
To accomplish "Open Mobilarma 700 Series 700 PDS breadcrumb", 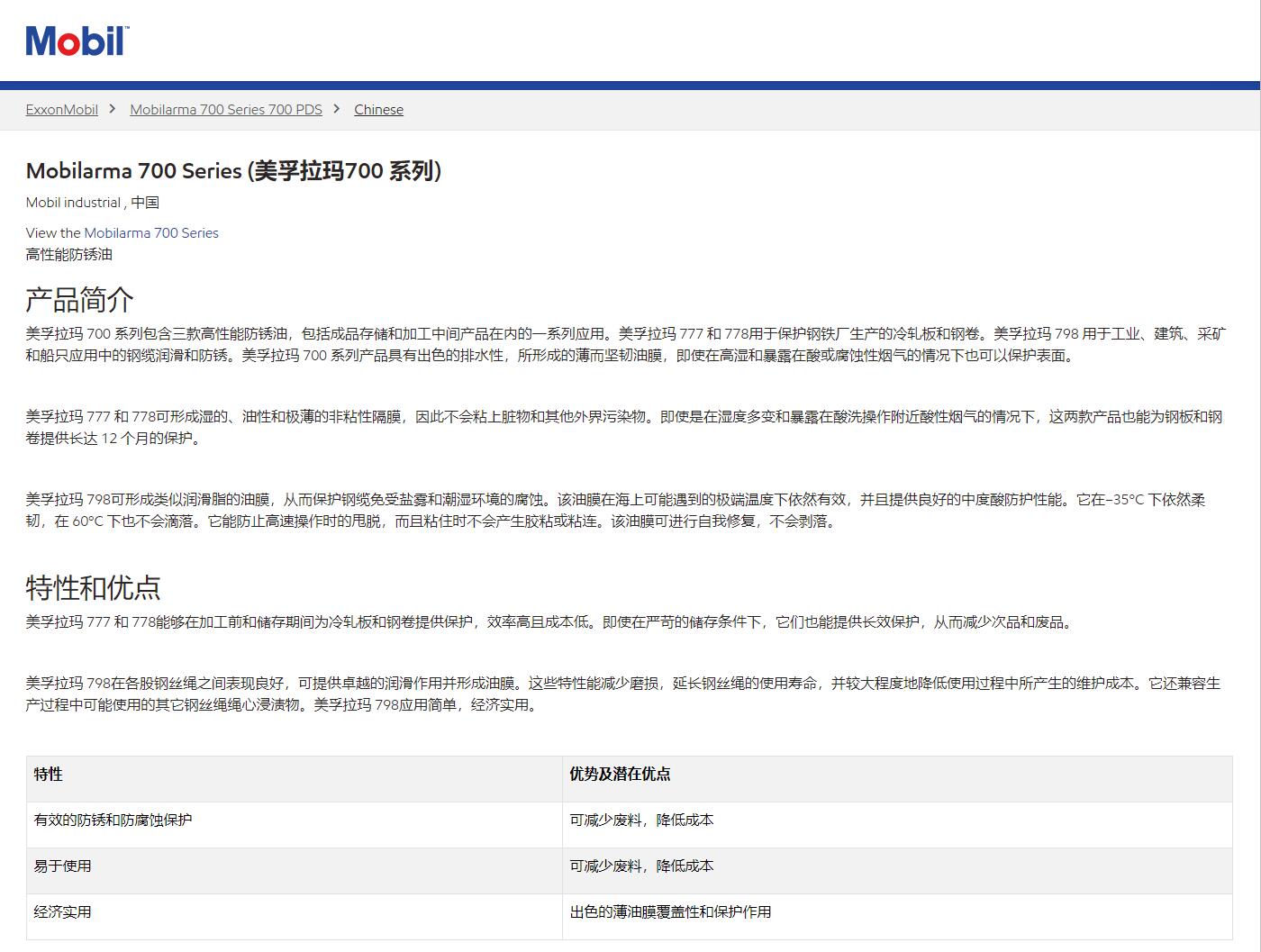I will pos(226,110).
